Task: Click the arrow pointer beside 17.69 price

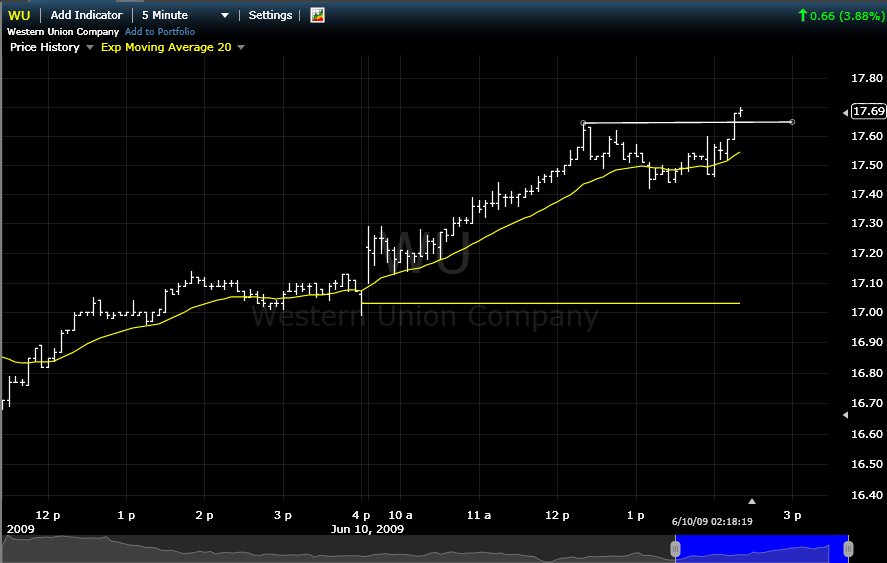Action: [x=846, y=113]
